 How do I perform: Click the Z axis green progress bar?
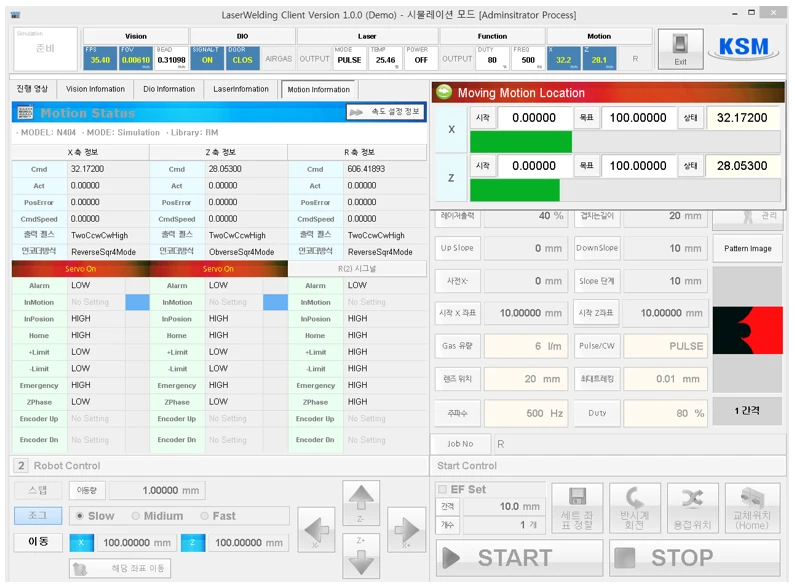pyautogui.click(x=515, y=190)
